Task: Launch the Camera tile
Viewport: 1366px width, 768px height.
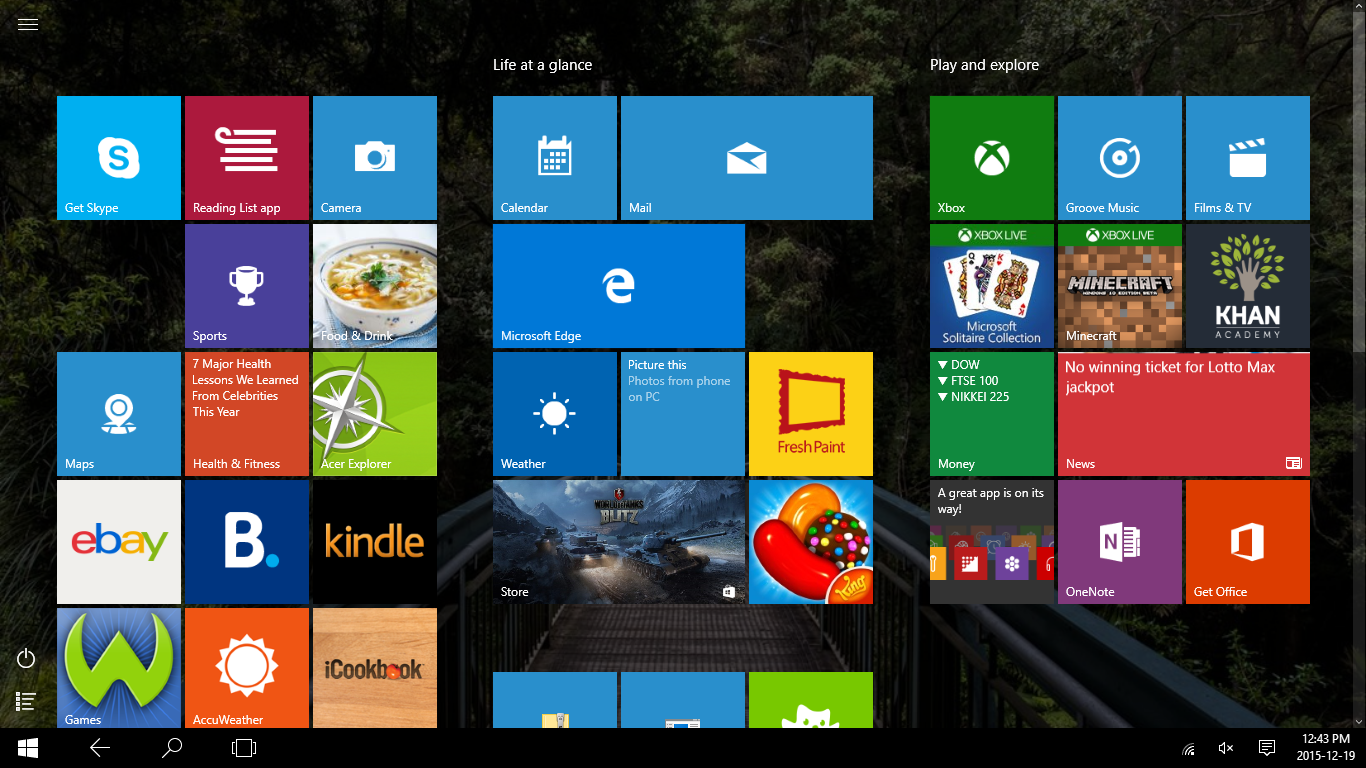Action: pos(375,158)
